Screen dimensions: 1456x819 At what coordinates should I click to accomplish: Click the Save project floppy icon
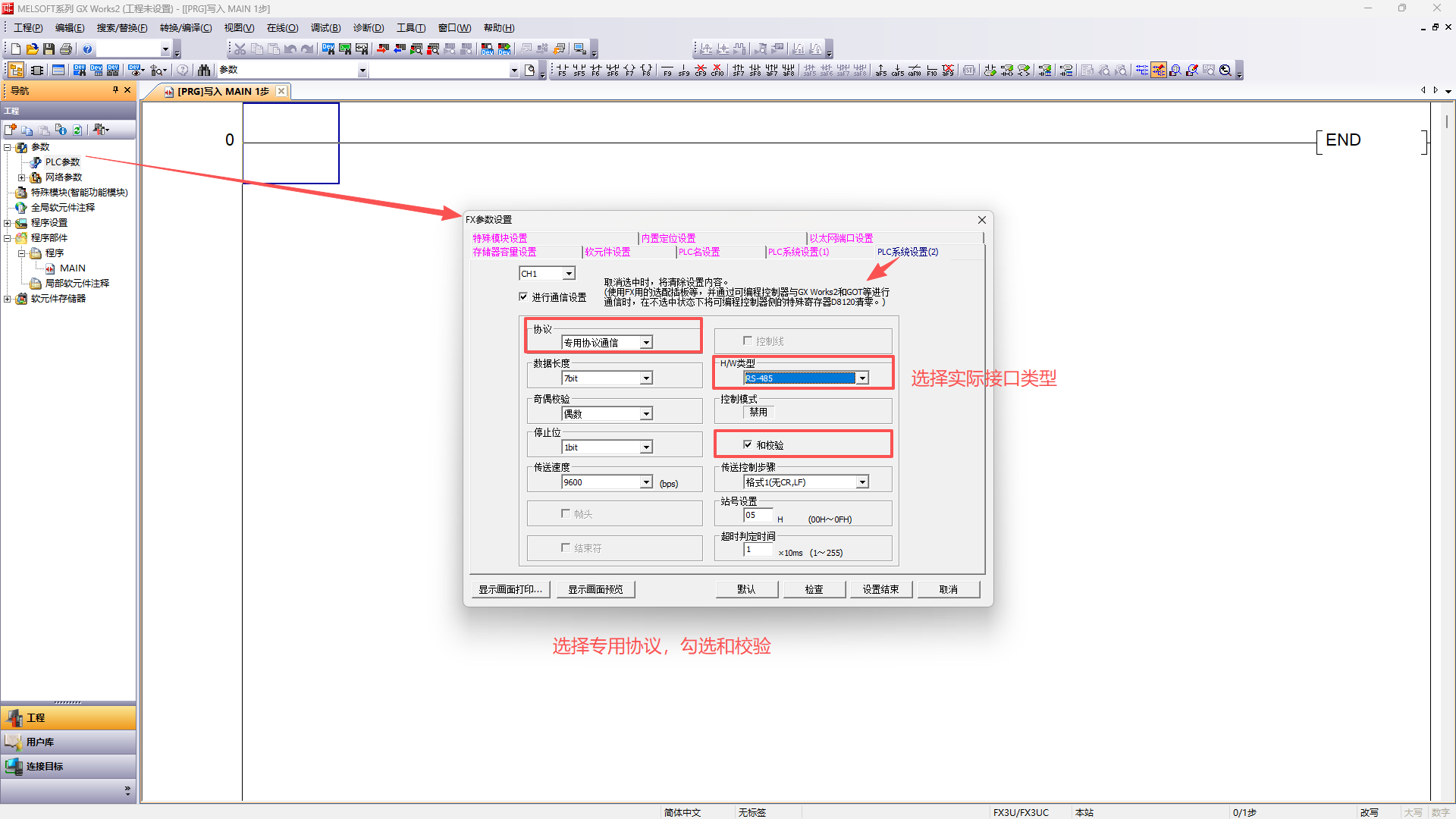click(49, 49)
